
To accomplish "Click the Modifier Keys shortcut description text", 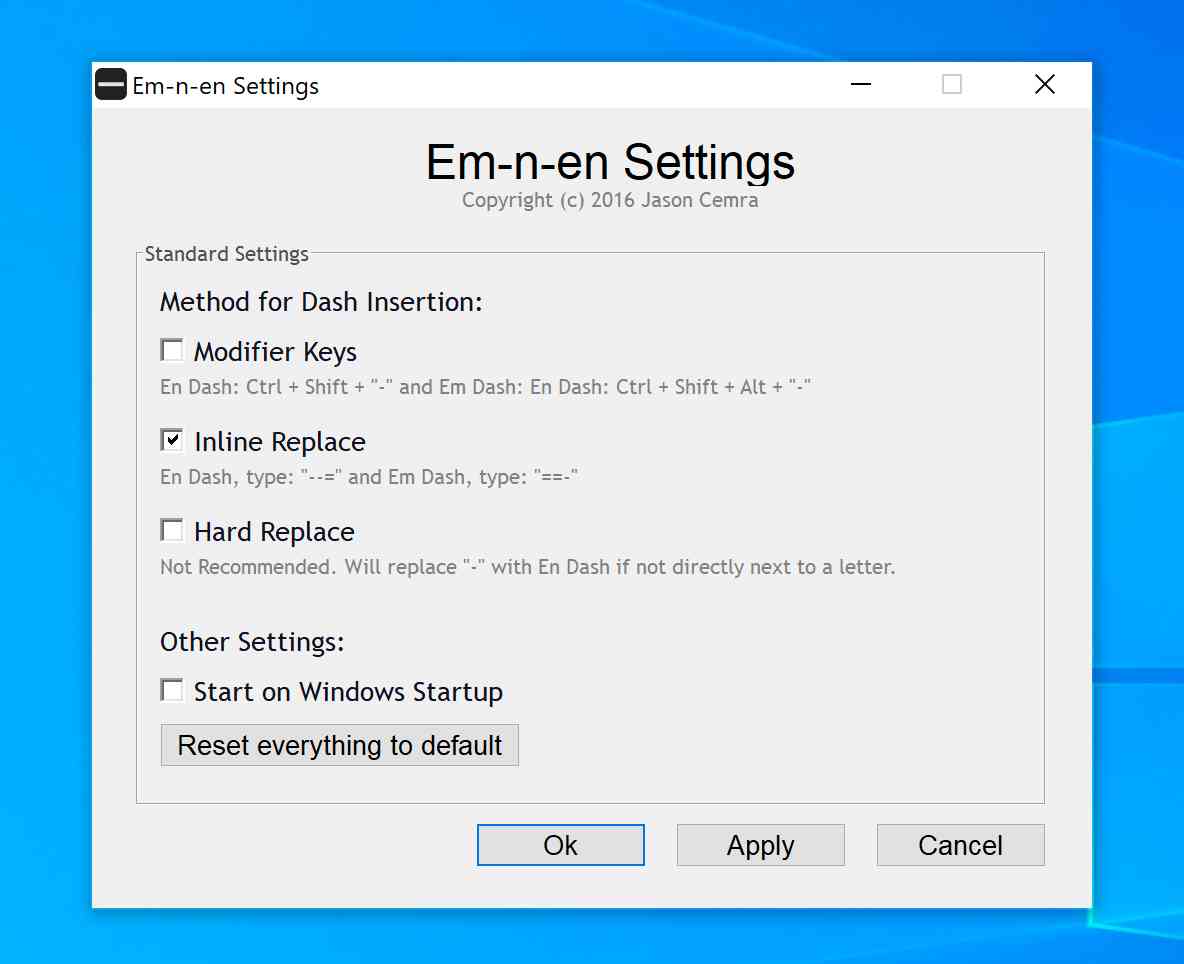I will [x=486, y=387].
